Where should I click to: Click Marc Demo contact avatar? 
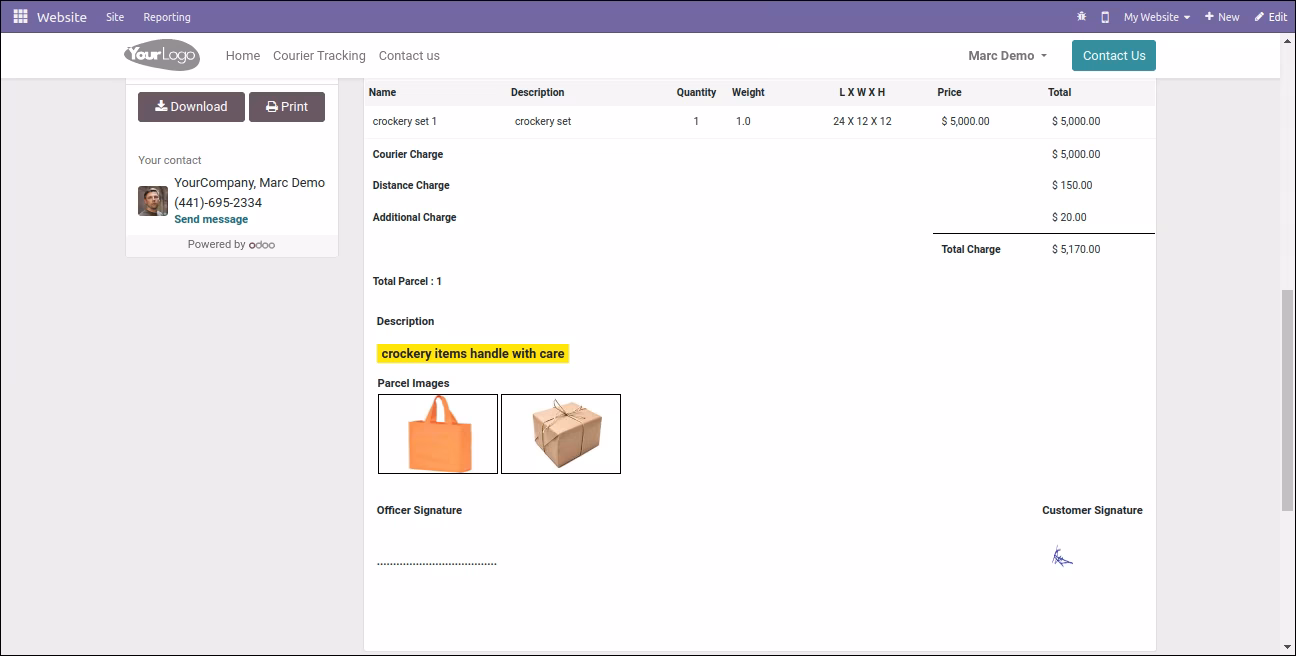(x=153, y=201)
